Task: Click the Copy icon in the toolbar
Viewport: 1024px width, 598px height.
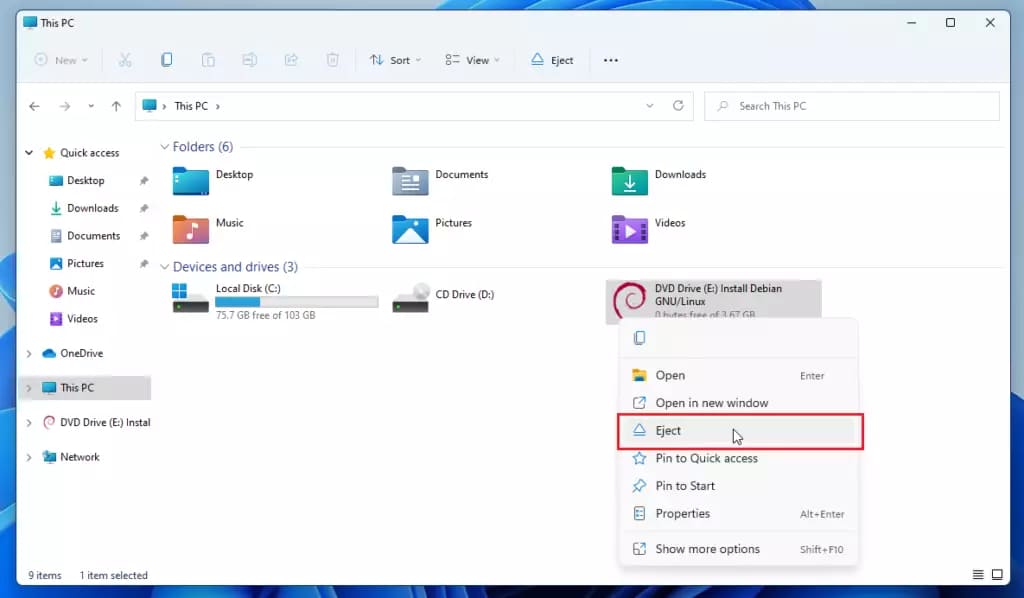Action: (167, 60)
